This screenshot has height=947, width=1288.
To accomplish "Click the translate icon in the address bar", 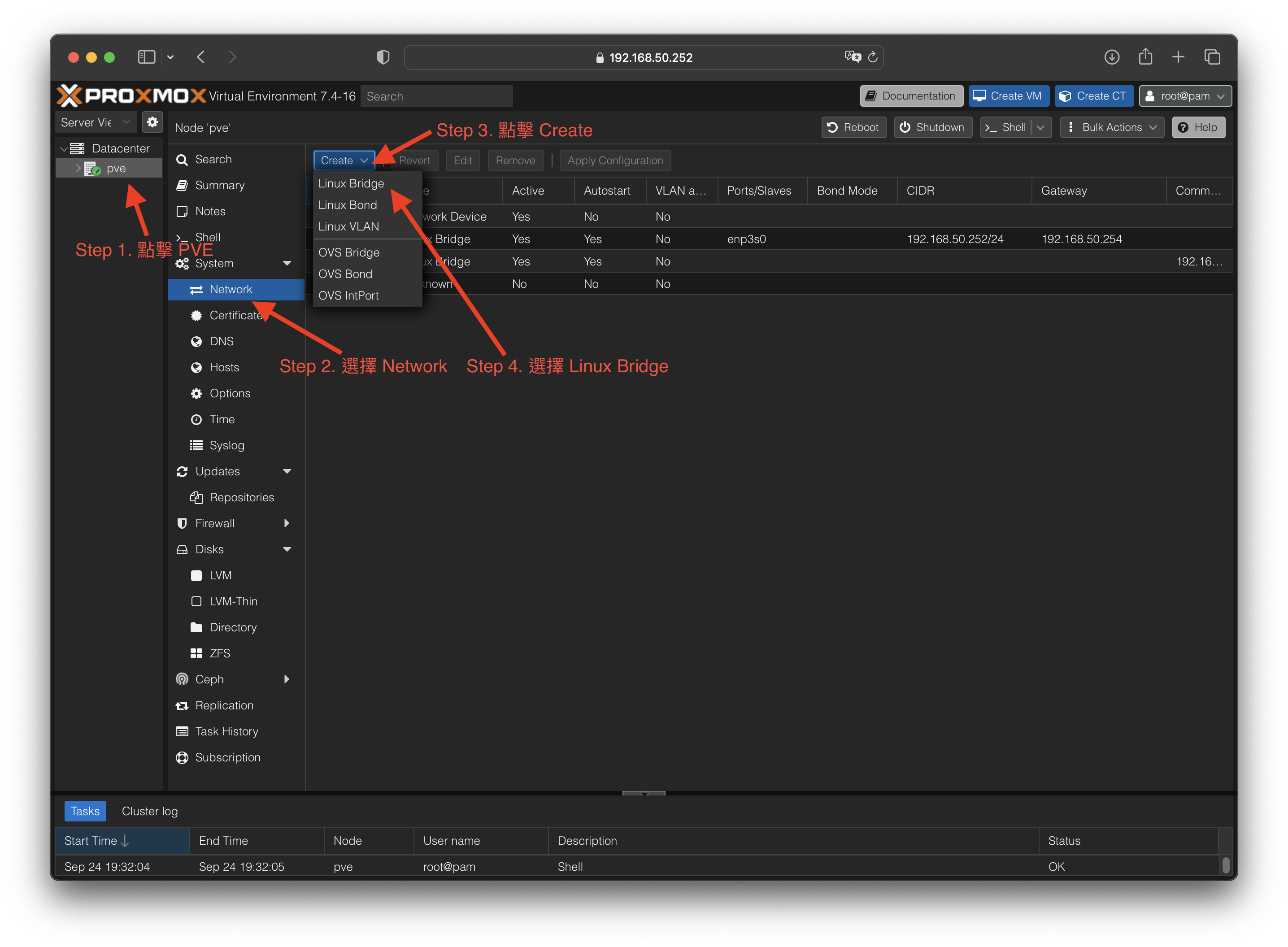I will click(853, 56).
